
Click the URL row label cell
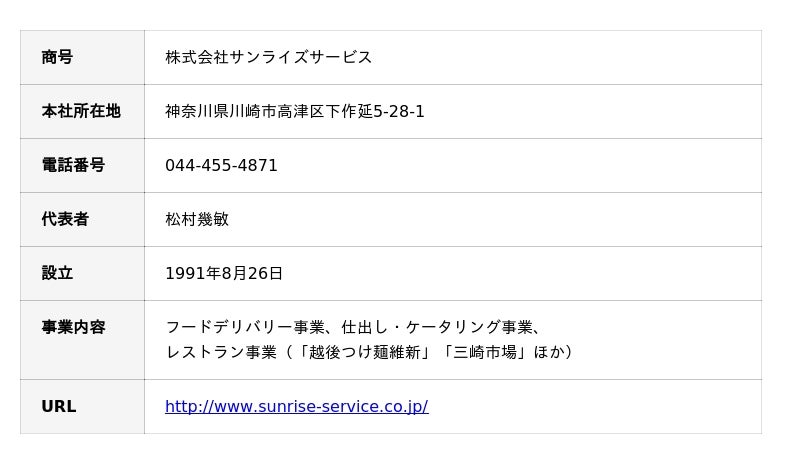82,406
